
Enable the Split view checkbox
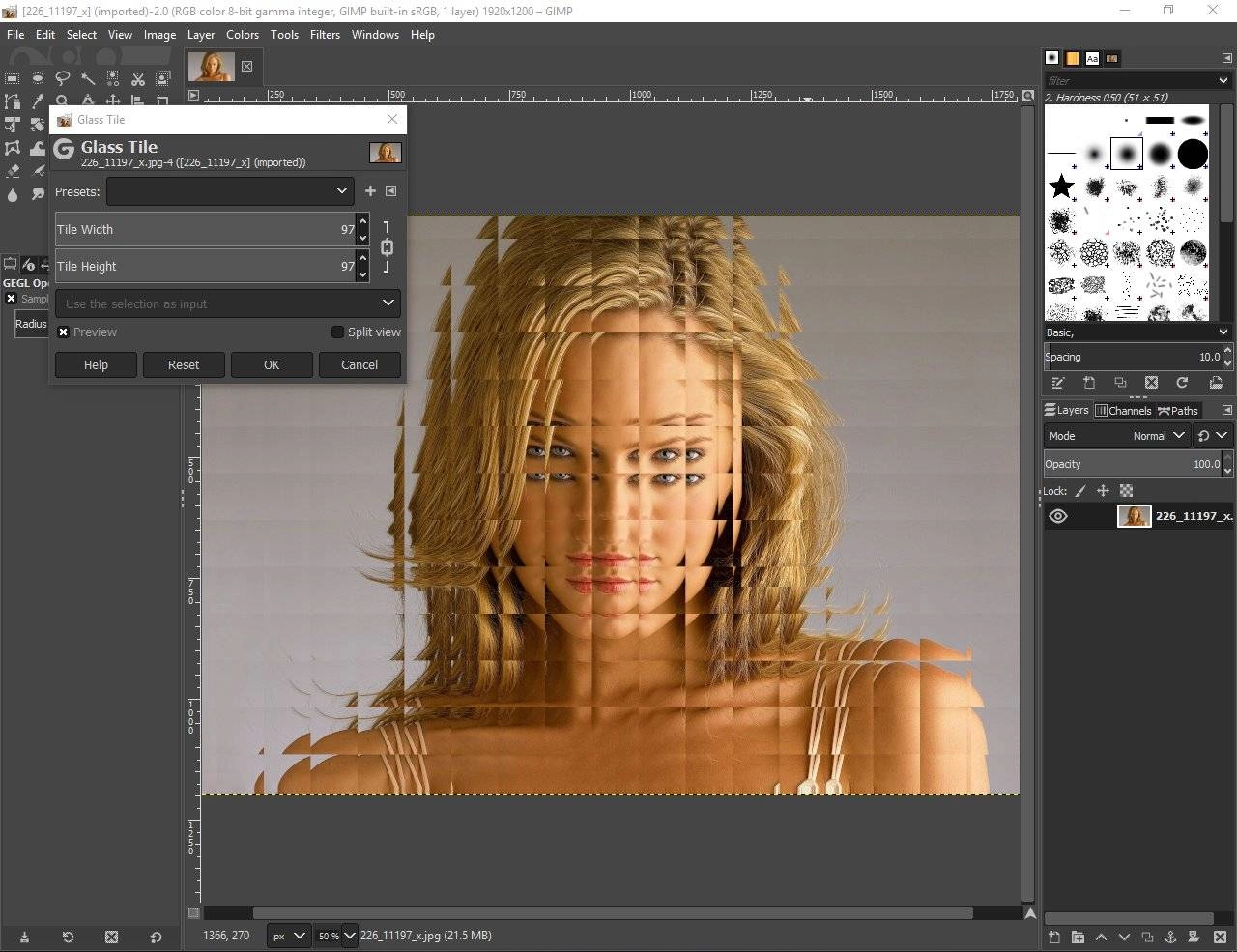[337, 332]
